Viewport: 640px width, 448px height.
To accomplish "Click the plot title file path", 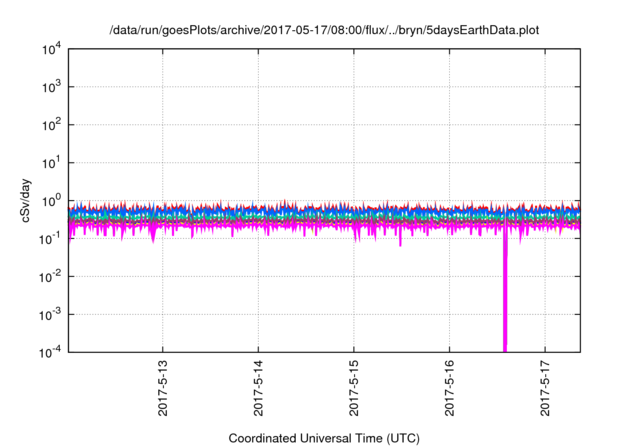I will (324, 31).
